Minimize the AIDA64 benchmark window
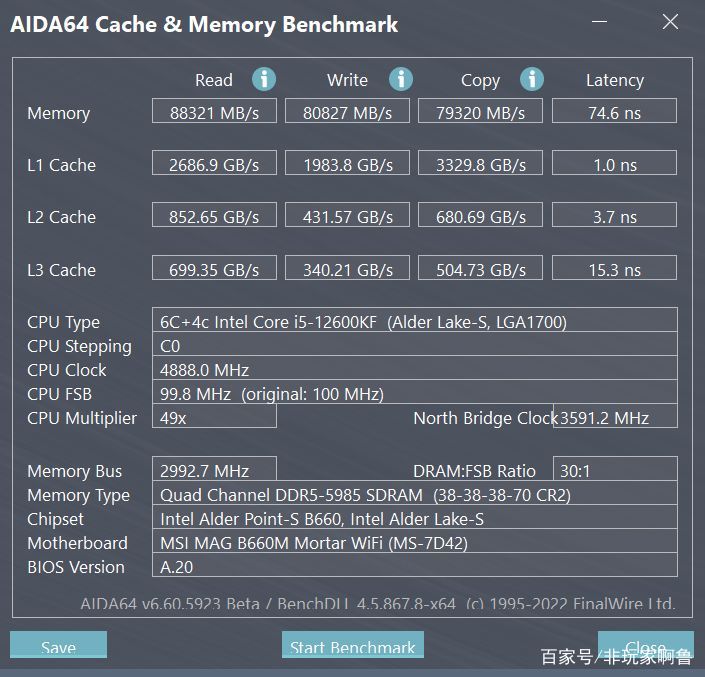Screen dimensions: 705x677 pyautogui.click(x=599, y=21)
